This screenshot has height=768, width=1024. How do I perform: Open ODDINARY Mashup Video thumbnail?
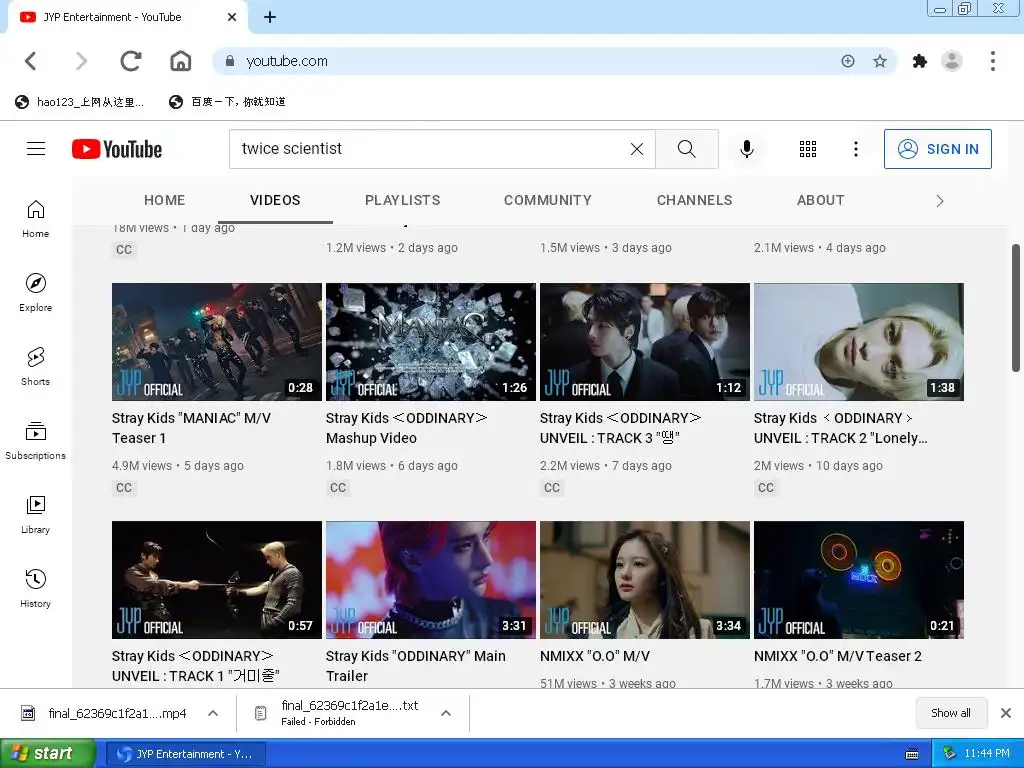pyautogui.click(x=431, y=342)
